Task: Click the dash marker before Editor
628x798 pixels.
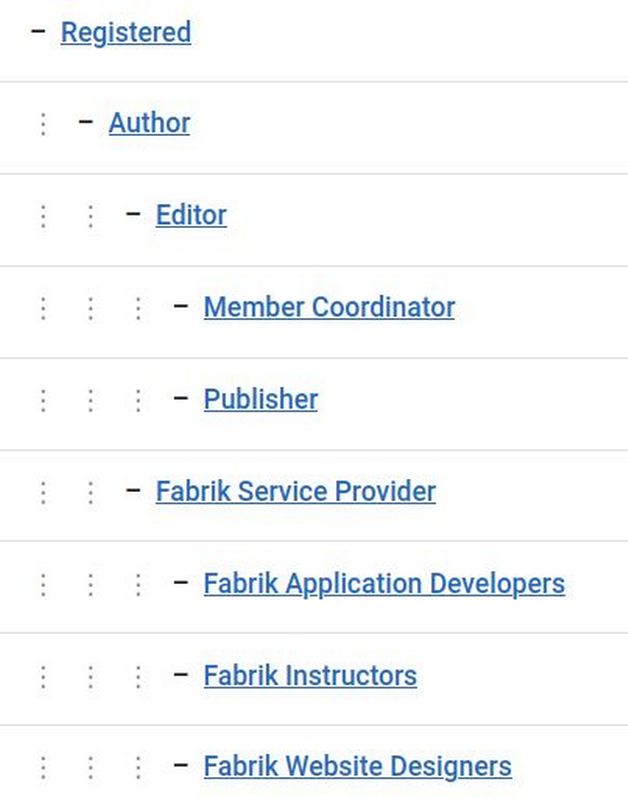Action: tap(133, 214)
